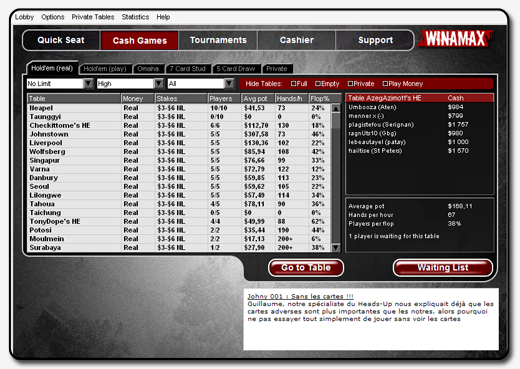The width and height of the screenshot is (520, 369).
Task: Sort by the Flop% column header
Action: click(325, 98)
